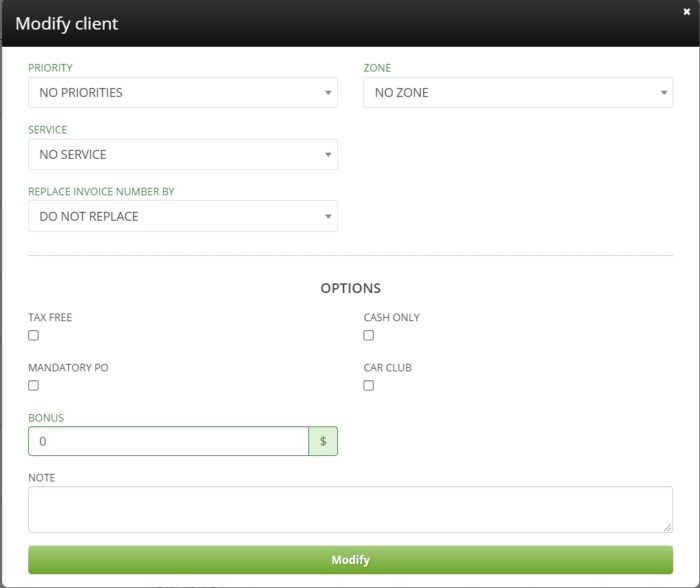Tick the Car Club checkbox
Viewport: 700px width, 588px height.
tap(369, 386)
